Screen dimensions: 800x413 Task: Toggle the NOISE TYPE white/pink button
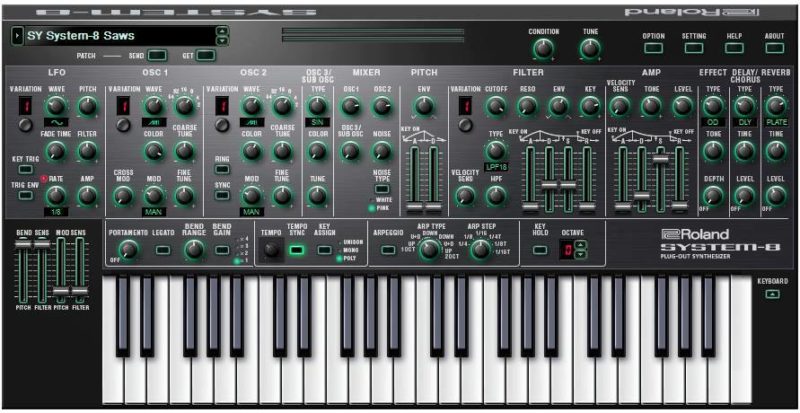(381, 189)
